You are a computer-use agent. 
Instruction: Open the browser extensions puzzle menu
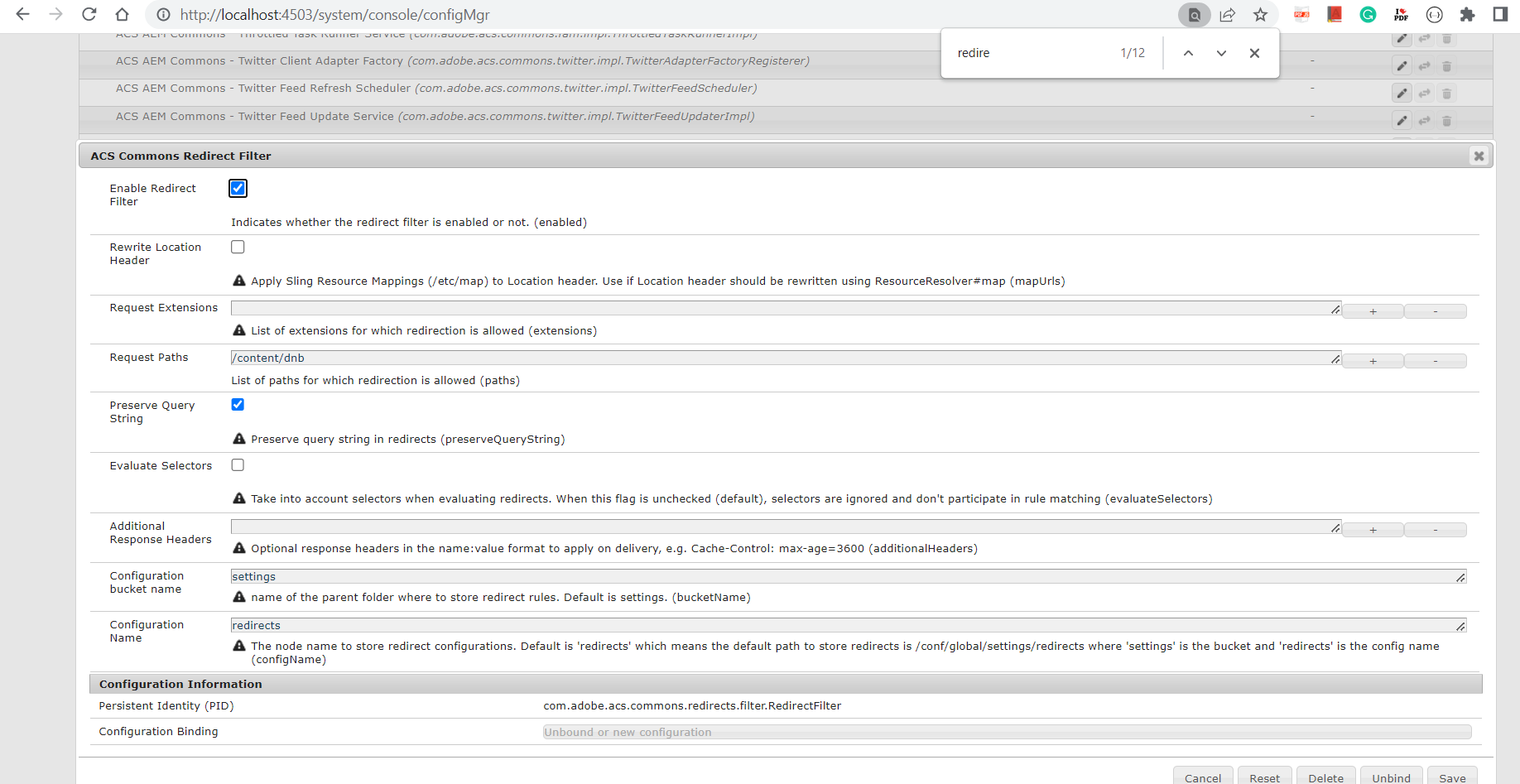[x=1468, y=14]
